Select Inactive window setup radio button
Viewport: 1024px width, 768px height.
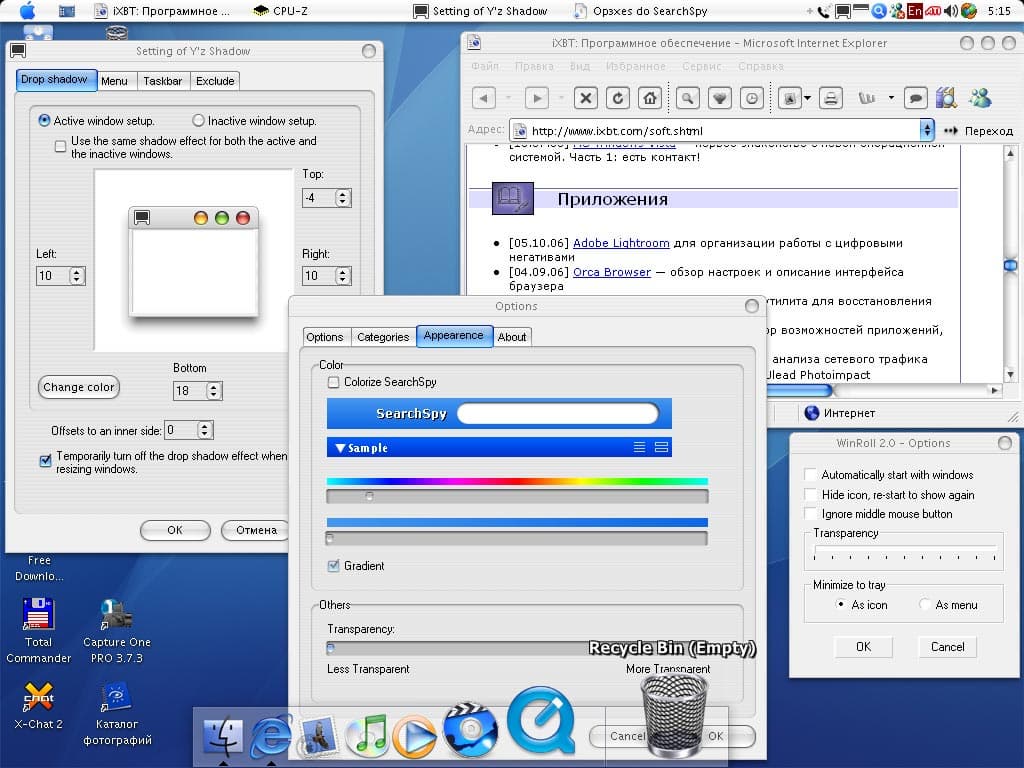pyautogui.click(x=198, y=121)
